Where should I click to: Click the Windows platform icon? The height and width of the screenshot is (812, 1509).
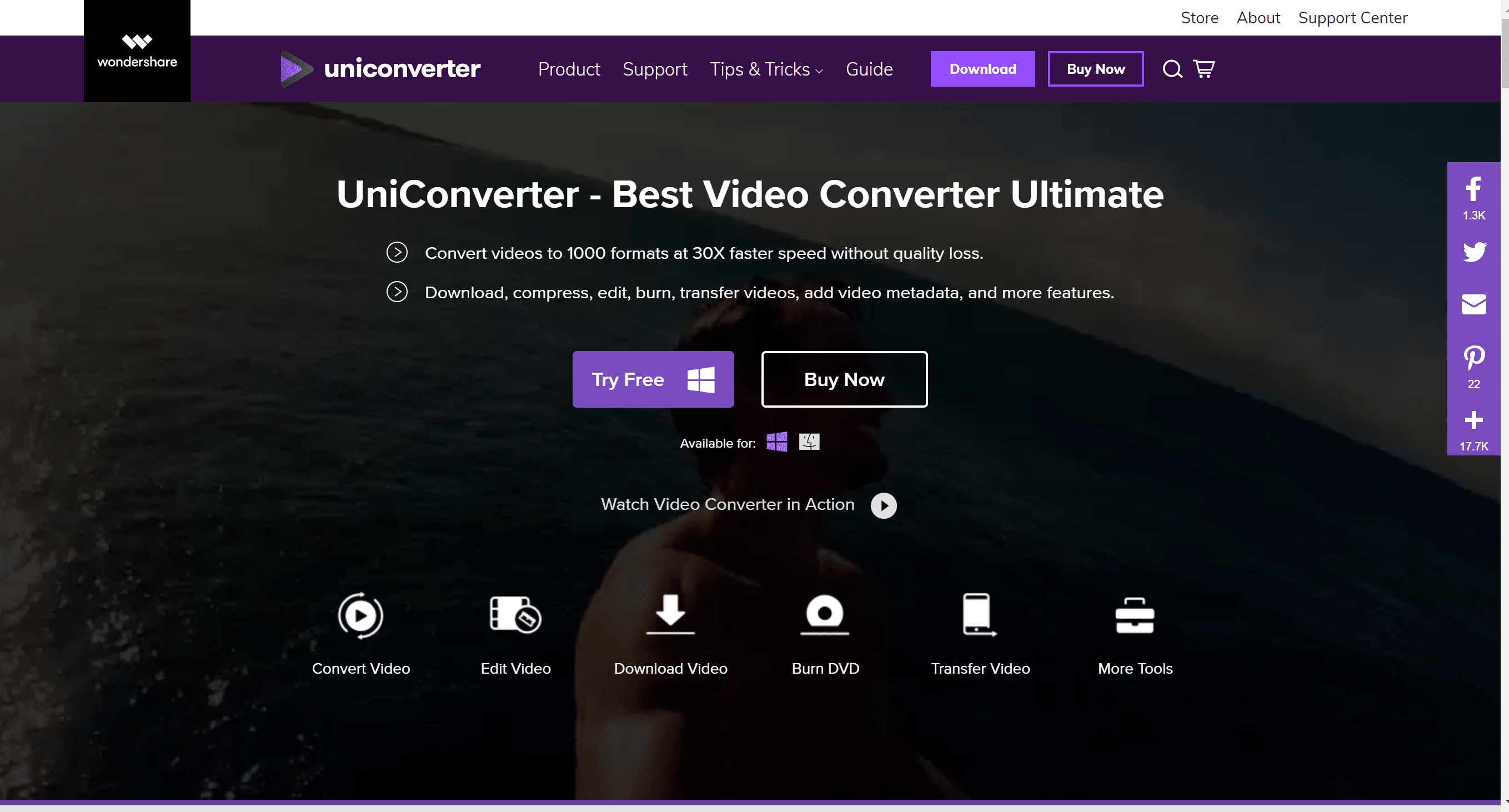click(x=778, y=441)
